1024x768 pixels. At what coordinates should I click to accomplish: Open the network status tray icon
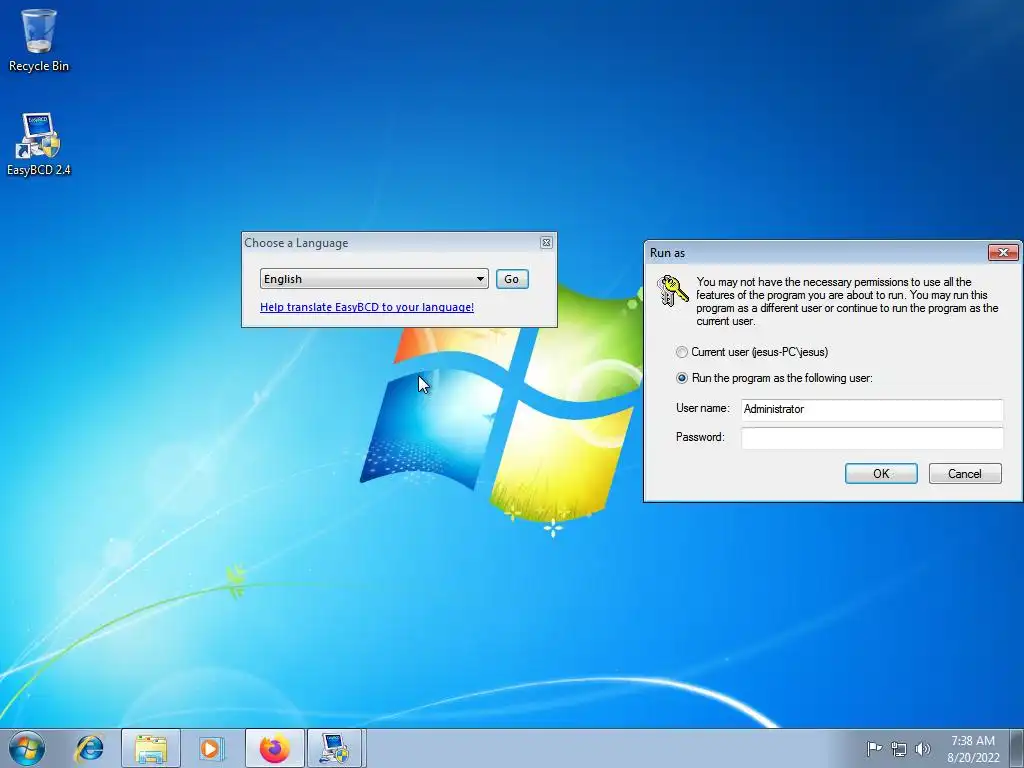pos(899,749)
